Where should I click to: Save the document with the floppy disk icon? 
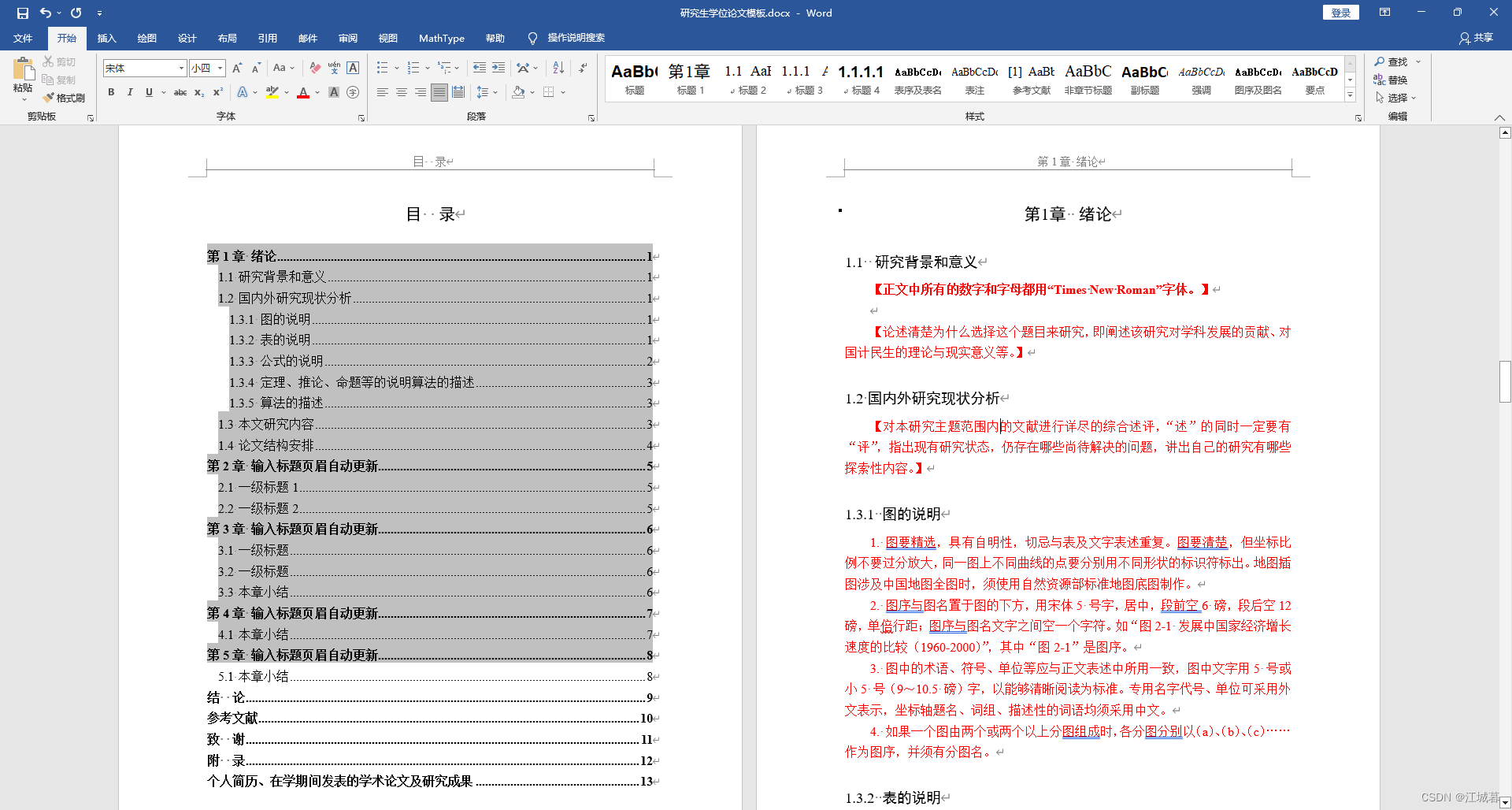tap(22, 13)
